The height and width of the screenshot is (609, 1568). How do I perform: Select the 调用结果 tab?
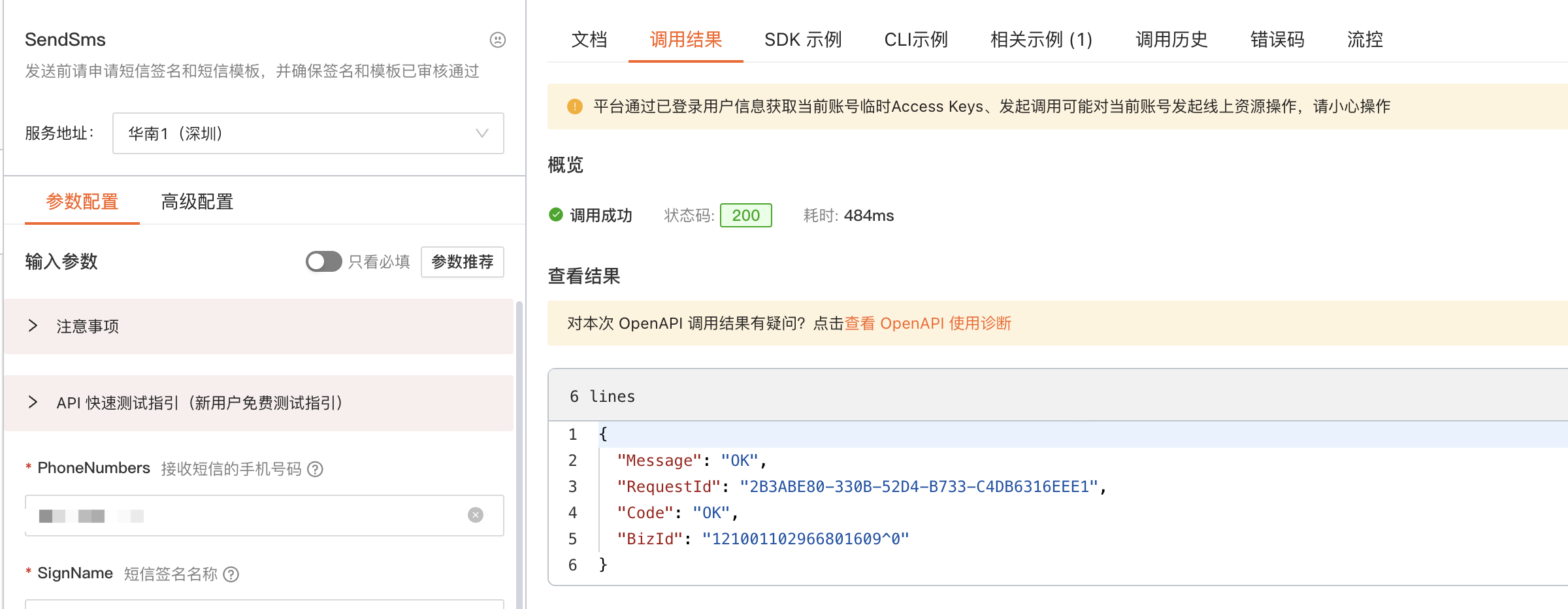[x=686, y=40]
